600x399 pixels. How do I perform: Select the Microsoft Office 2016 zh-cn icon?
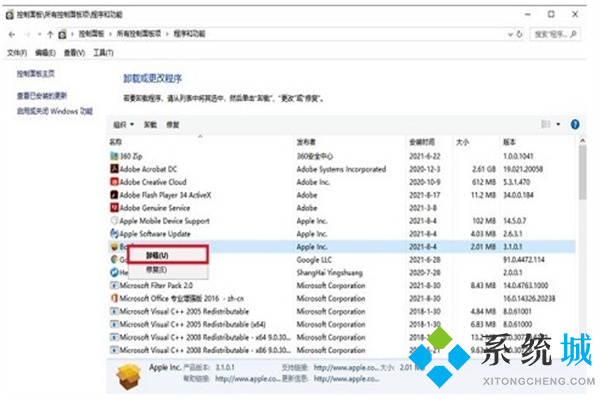point(114,298)
